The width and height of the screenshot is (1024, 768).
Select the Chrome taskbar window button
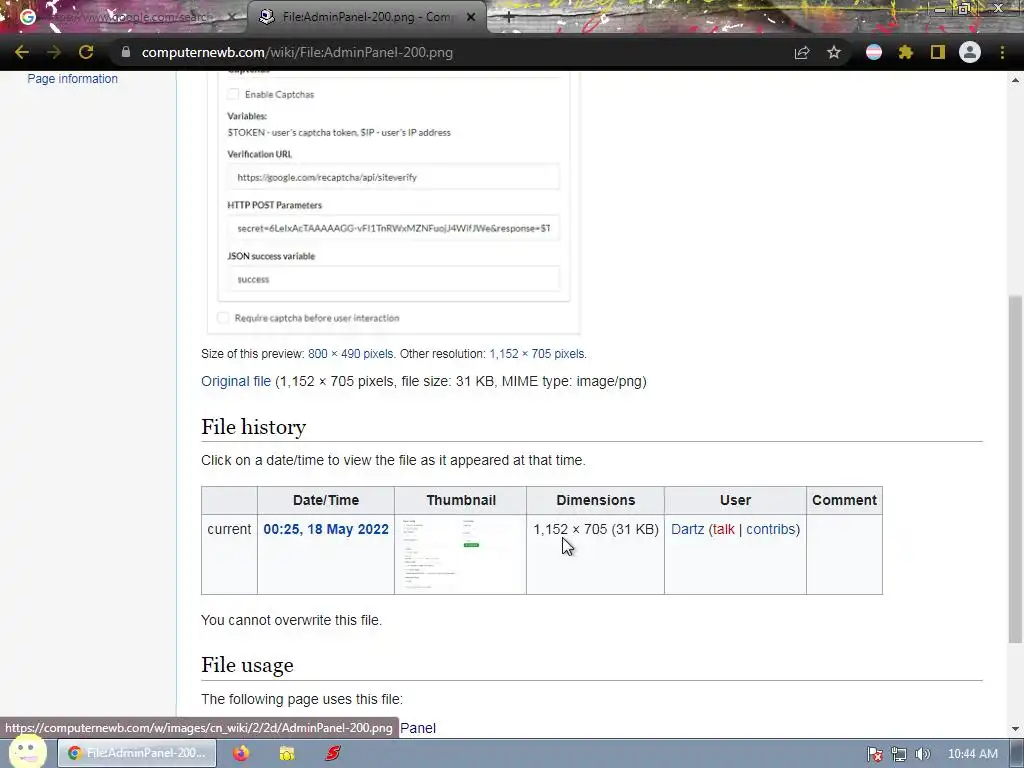pos(137,753)
